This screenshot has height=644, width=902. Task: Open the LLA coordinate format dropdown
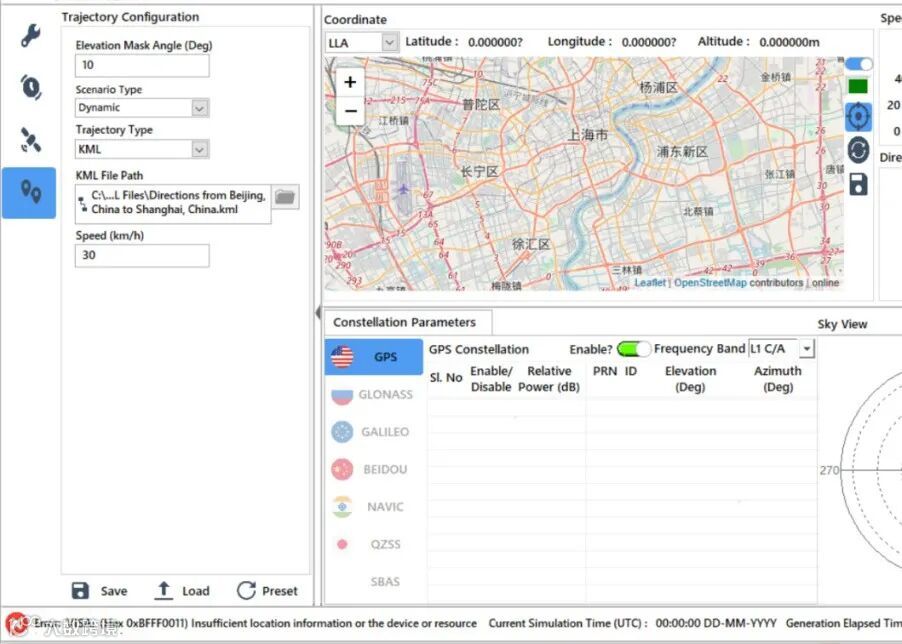(x=362, y=43)
